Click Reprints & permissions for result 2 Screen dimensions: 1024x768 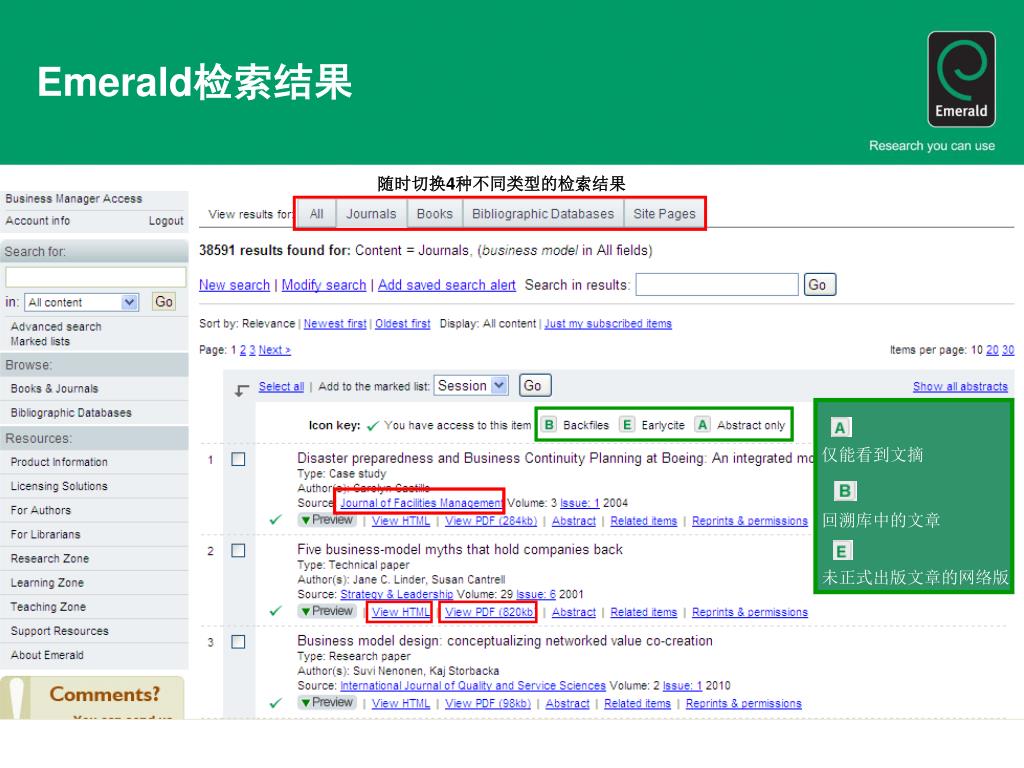(x=750, y=612)
